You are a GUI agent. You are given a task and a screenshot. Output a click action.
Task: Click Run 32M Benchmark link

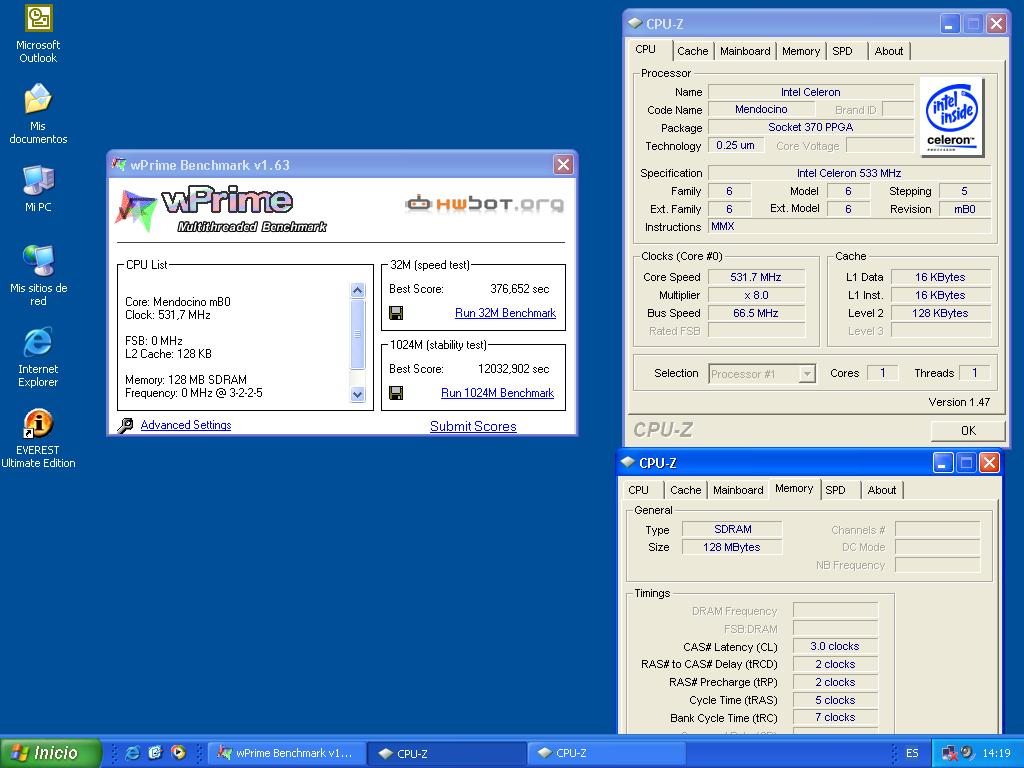pyautogui.click(x=505, y=313)
